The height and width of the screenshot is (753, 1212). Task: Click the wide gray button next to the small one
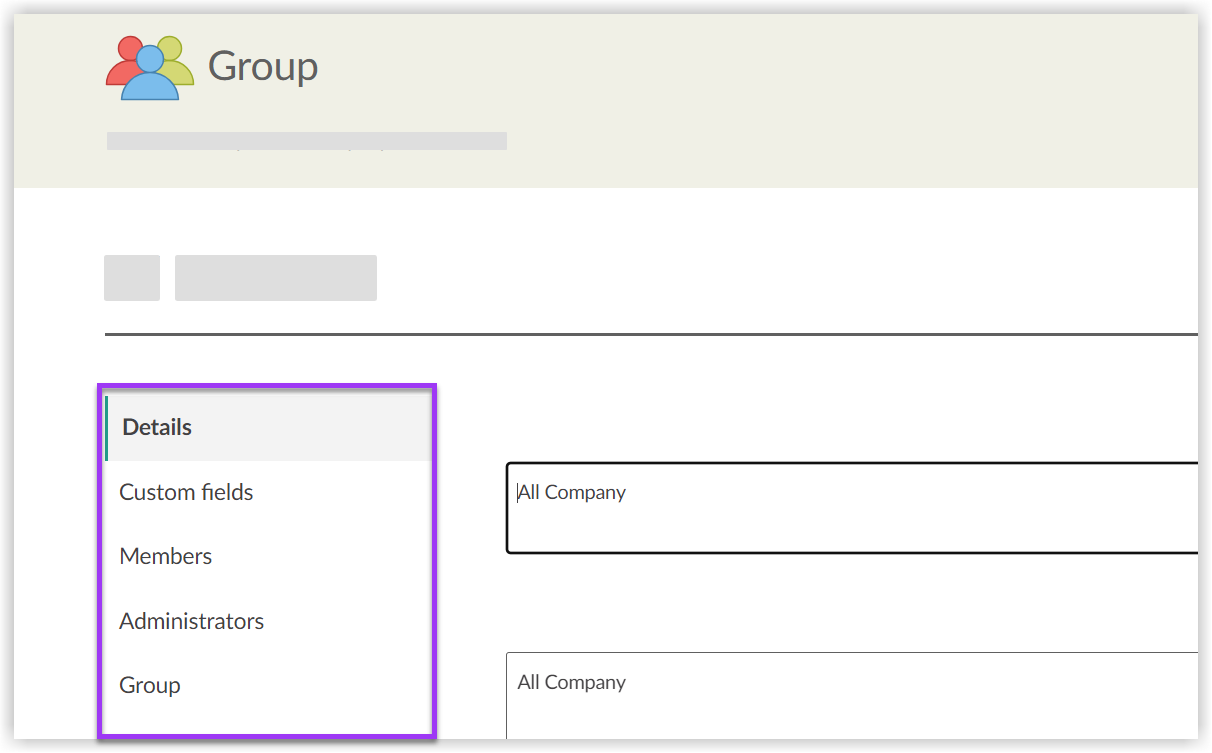(276, 277)
